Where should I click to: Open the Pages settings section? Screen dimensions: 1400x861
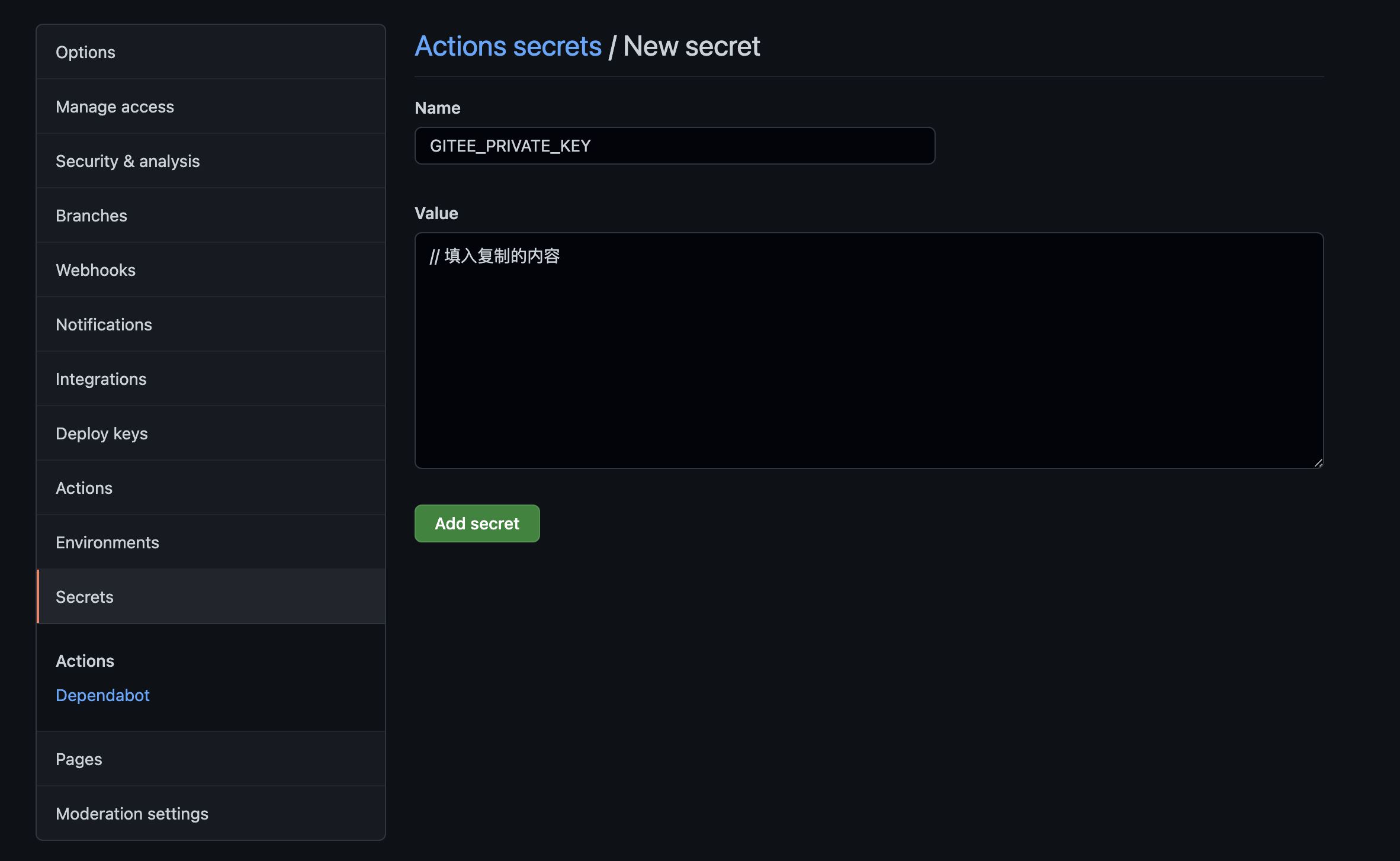(x=79, y=759)
